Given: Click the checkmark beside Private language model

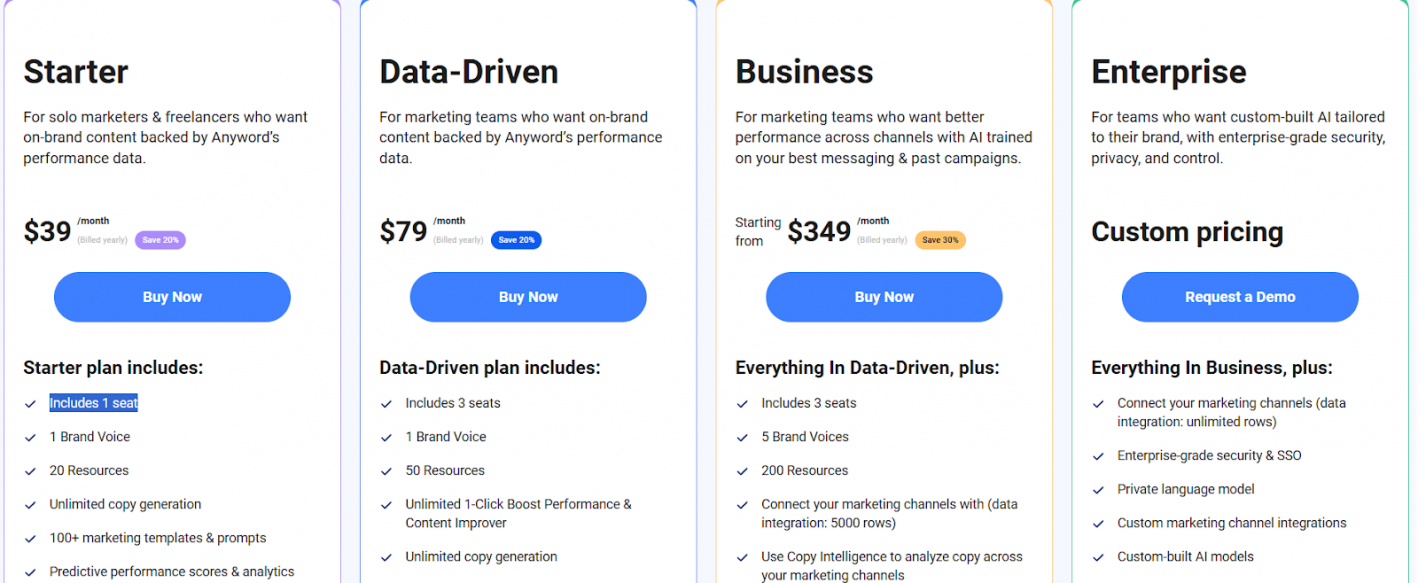Looking at the screenshot, I should (x=1099, y=490).
